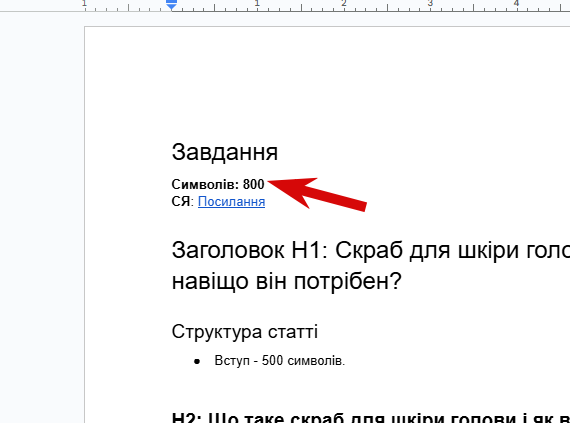Click bullet item Вступ - 500 символів.
Image resolution: width=570 pixels, height=423 pixels.
(280, 361)
